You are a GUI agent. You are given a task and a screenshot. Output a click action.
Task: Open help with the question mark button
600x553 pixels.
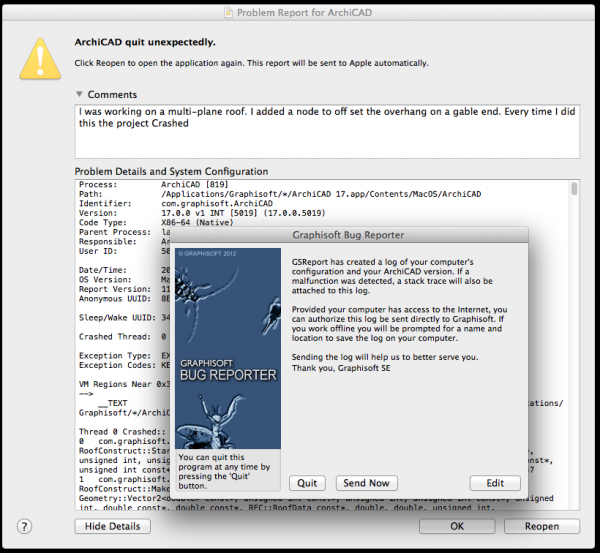(24, 526)
